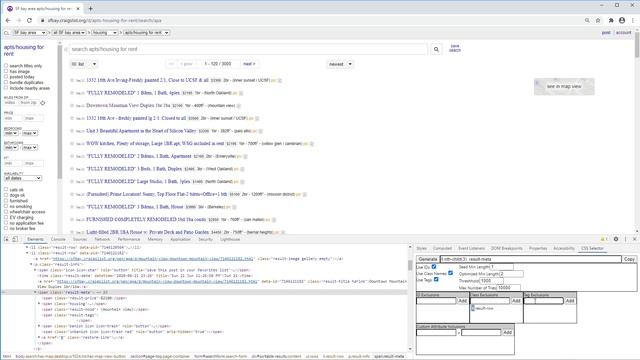Viewport: 640px width, 360px height.
Task: Toggle 'bundle duplicates'
Action: [x=6, y=82]
